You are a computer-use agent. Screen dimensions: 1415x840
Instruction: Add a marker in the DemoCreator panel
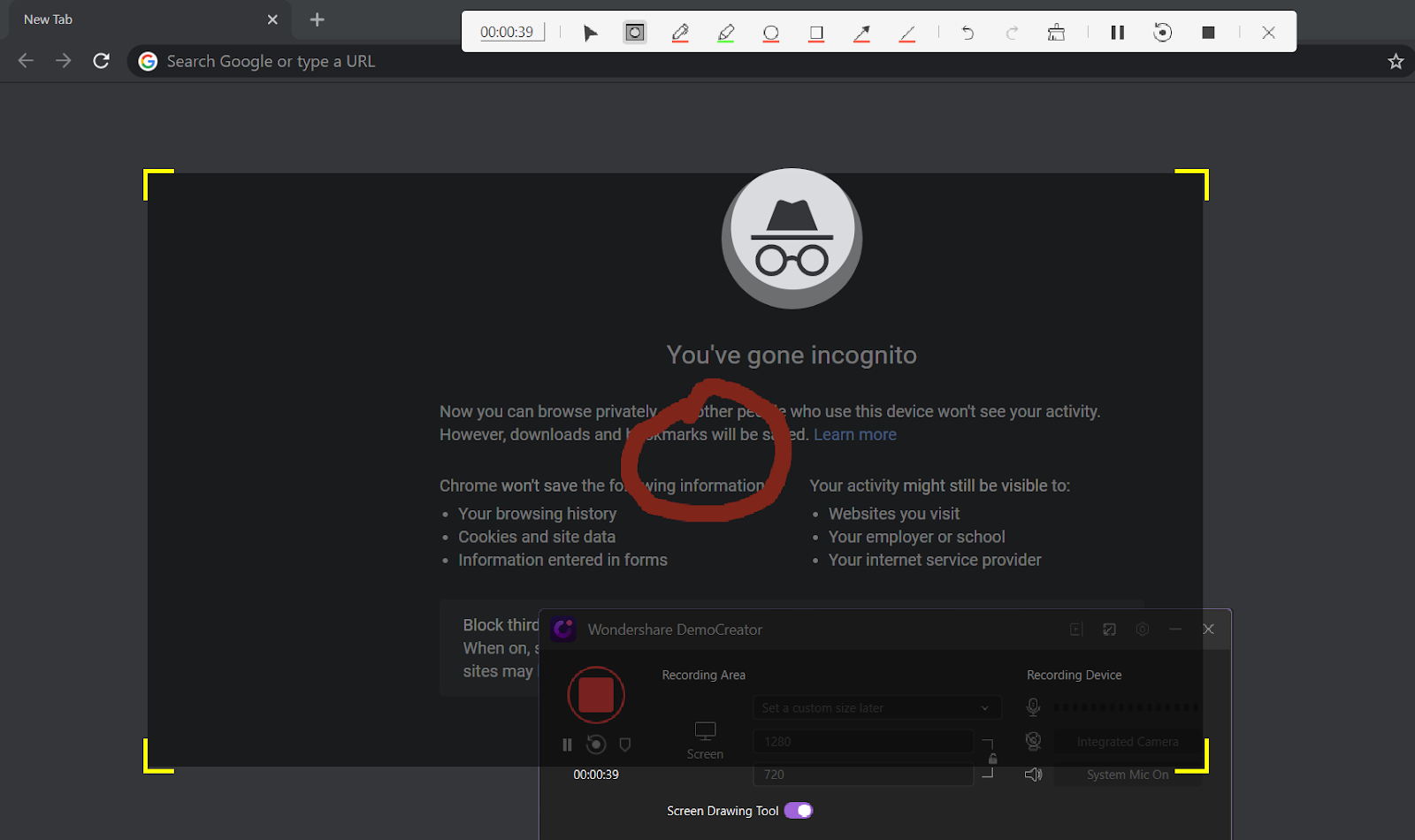click(x=625, y=745)
